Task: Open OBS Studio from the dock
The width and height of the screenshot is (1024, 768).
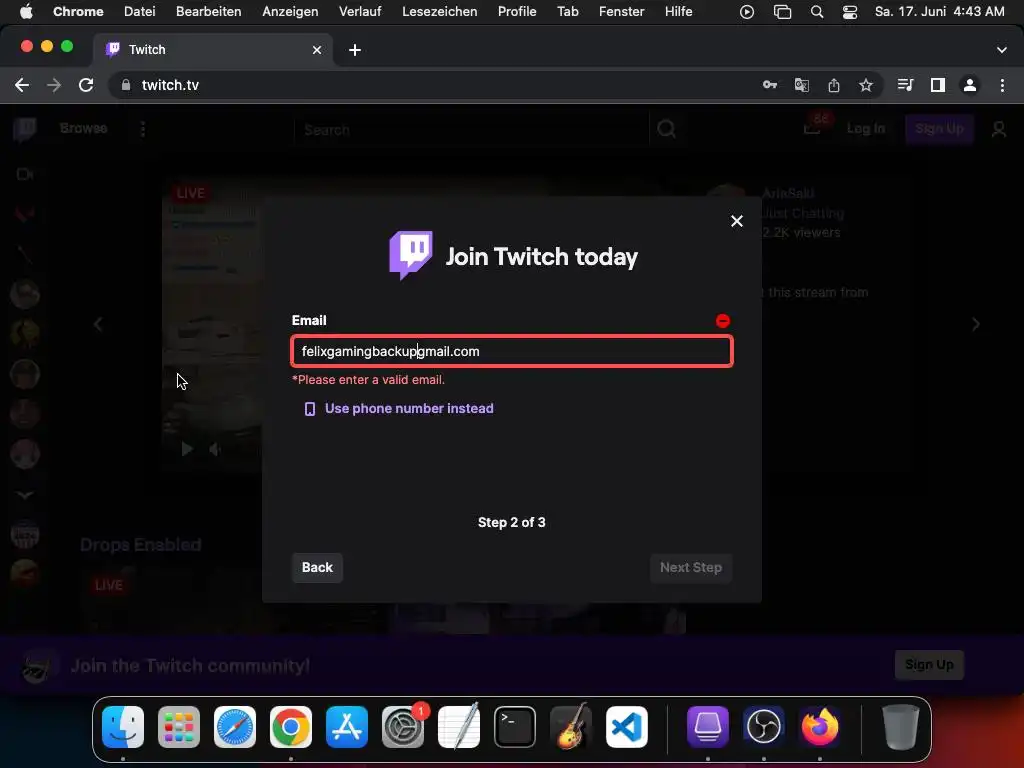Action: [763, 727]
